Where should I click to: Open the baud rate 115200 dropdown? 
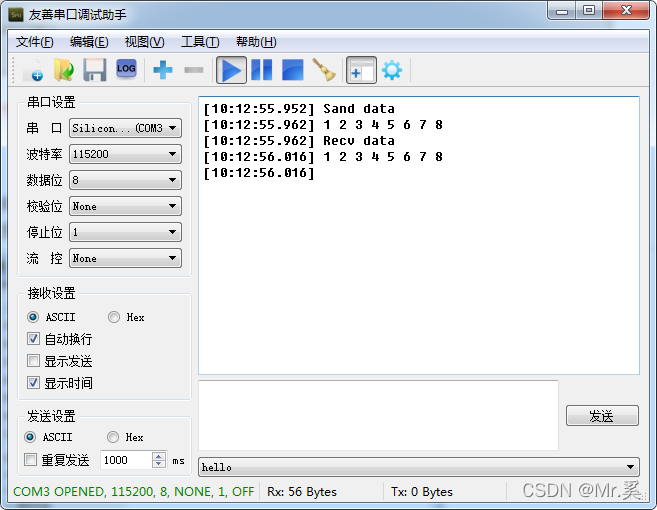click(125, 154)
